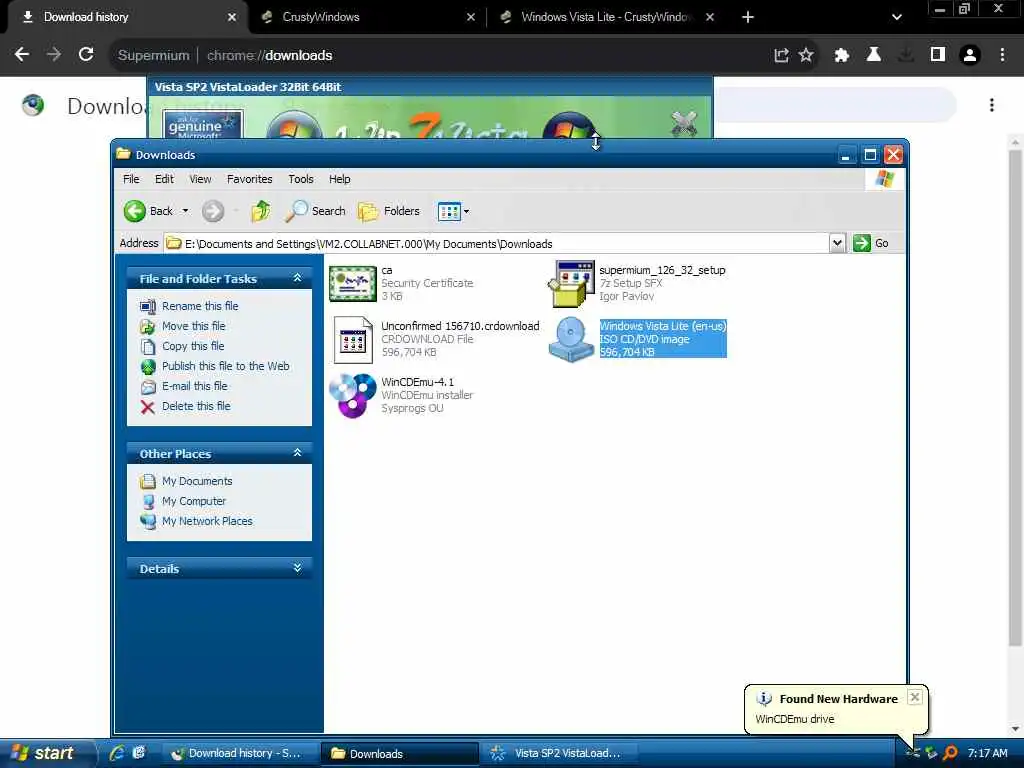Bookmark page with the star icon

point(806,55)
